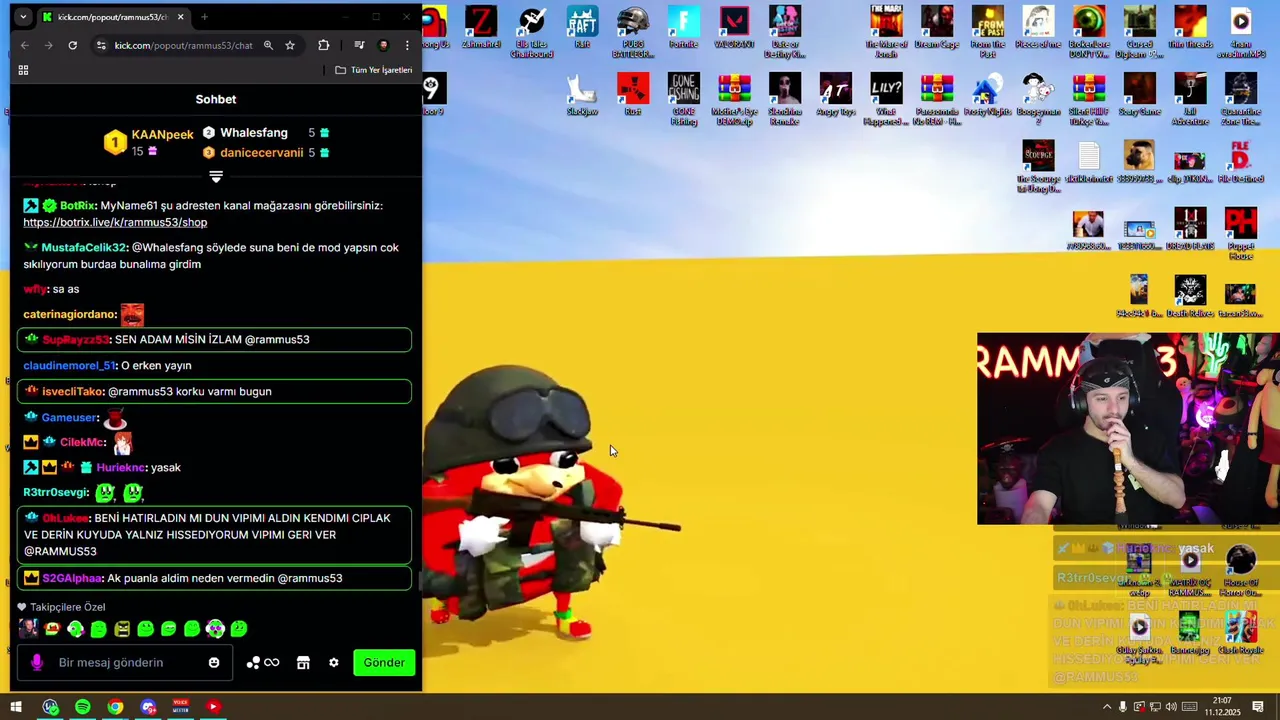Open the Slendrina Remake desktop icon

click(x=785, y=98)
